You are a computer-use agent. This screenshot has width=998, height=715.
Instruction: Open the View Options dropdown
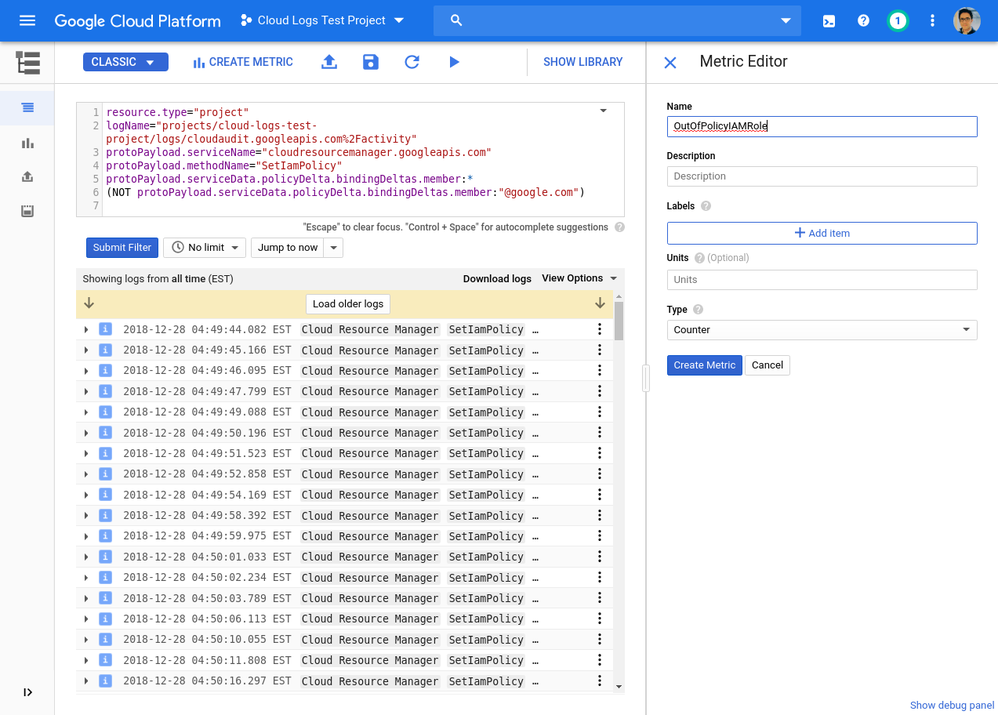click(579, 278)
